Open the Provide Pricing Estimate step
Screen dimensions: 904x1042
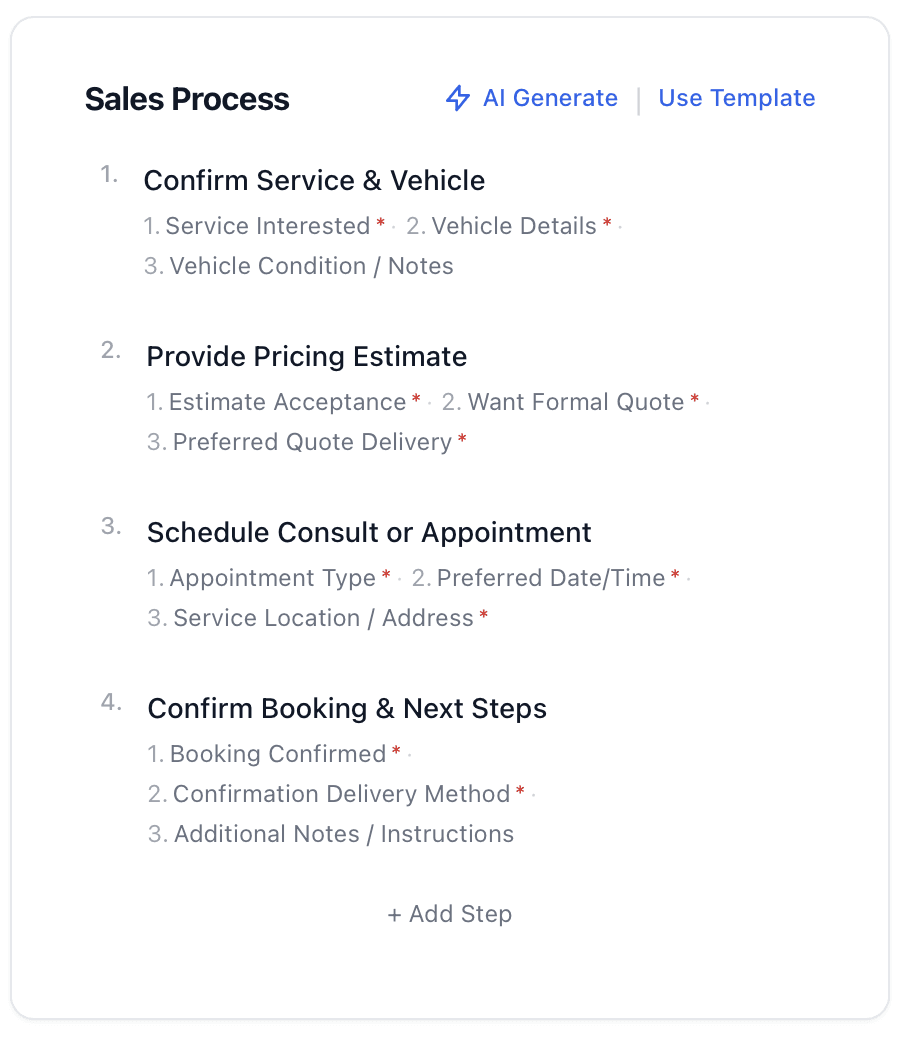(x=306, y=357)
